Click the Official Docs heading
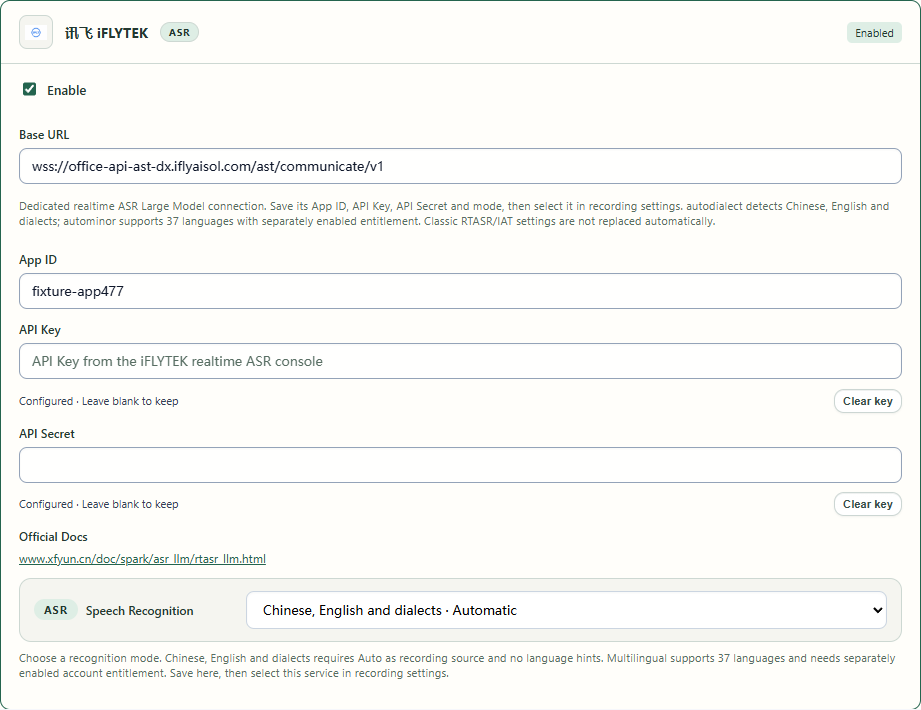This screenshot has height=710, width=921. coord(53,537)
